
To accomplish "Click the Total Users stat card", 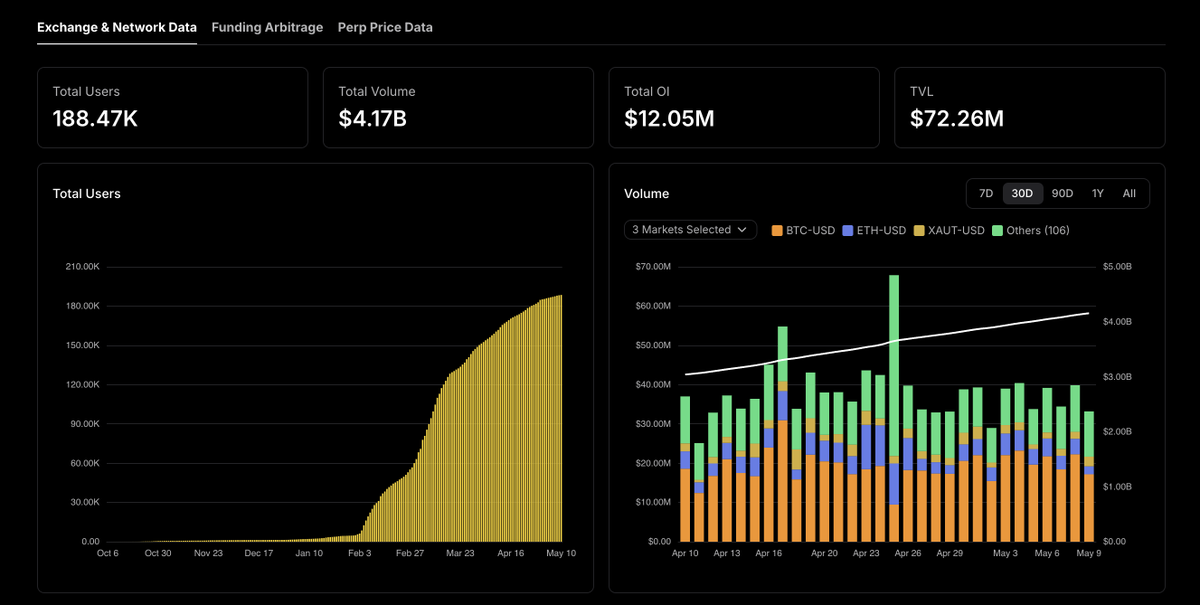I will point(172,108).
